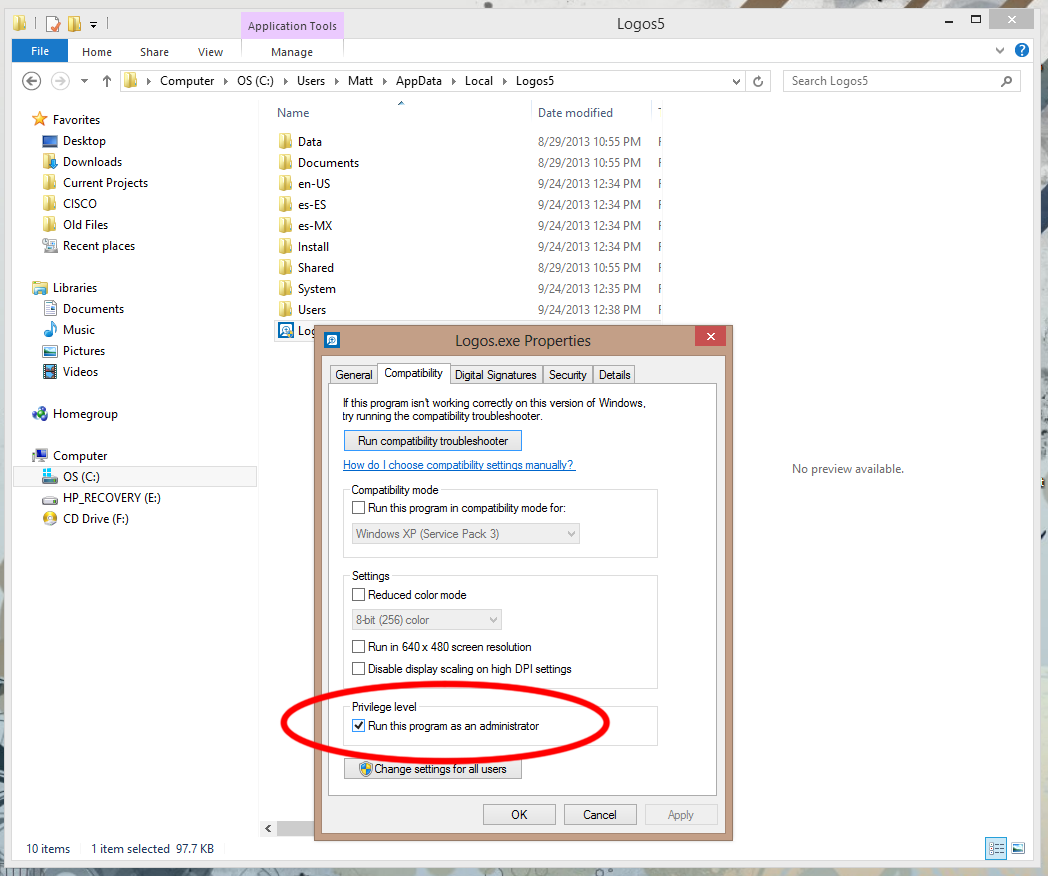Switch to Digital Signatures tab
Screen dimensions: 1048x876
point(496,375)
